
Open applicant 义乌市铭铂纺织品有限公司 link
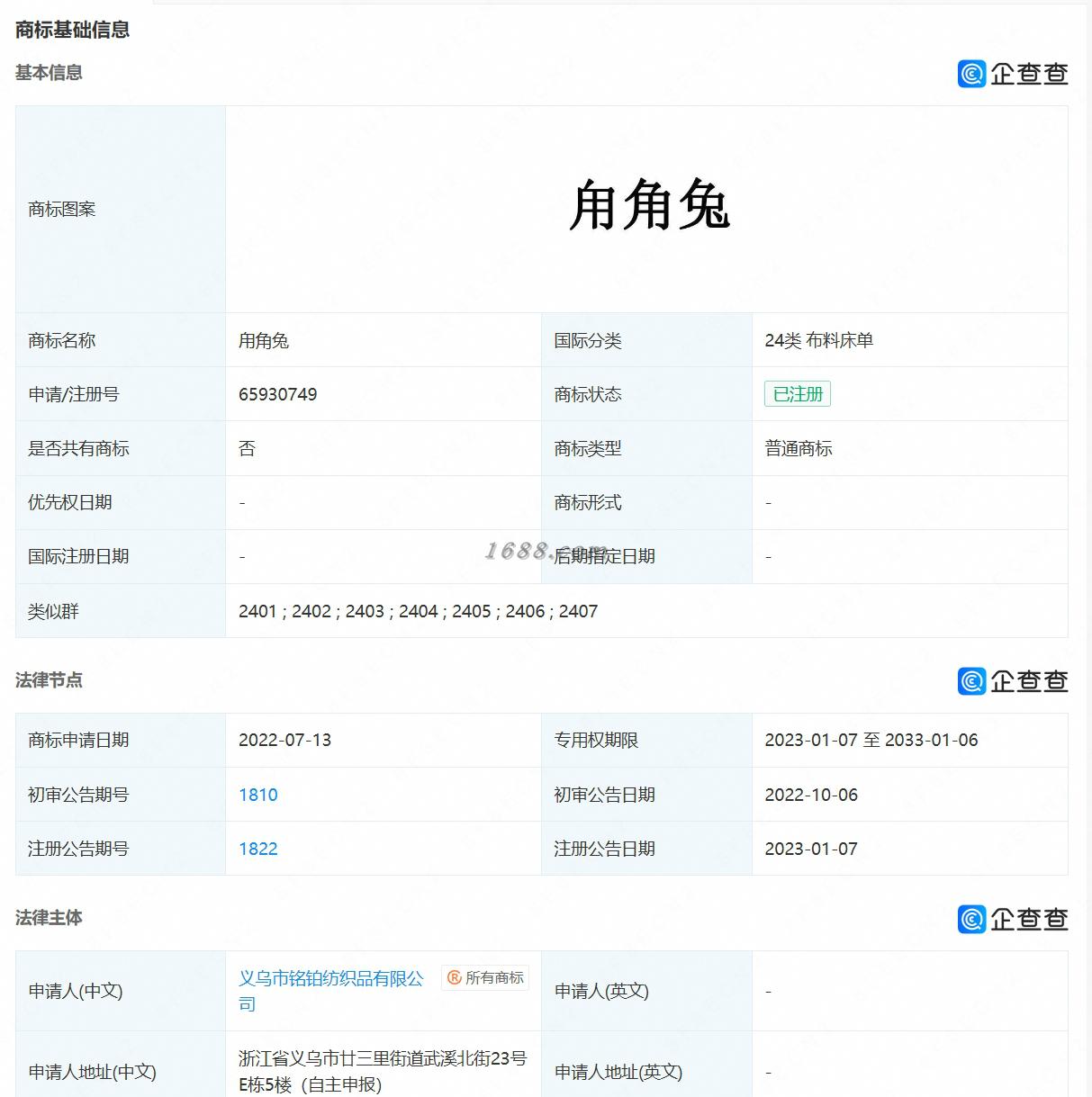point(331,991)
